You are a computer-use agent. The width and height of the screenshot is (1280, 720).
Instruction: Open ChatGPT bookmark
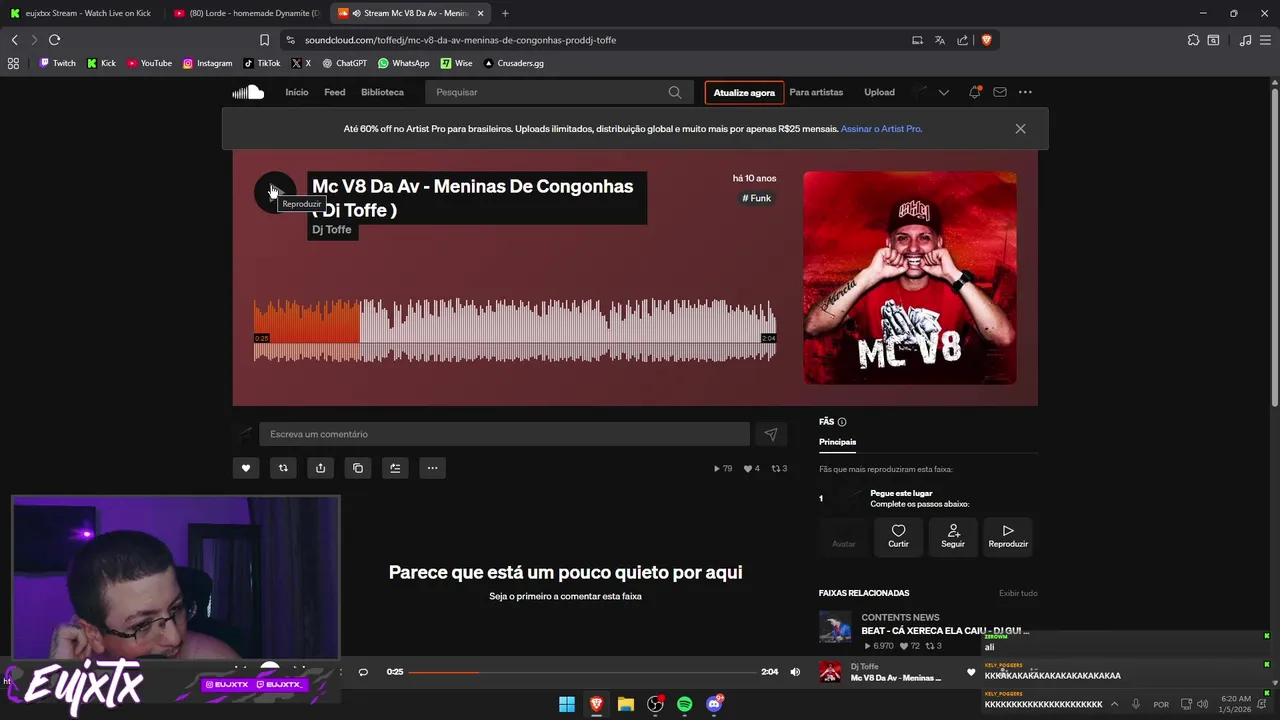(344, 63)
